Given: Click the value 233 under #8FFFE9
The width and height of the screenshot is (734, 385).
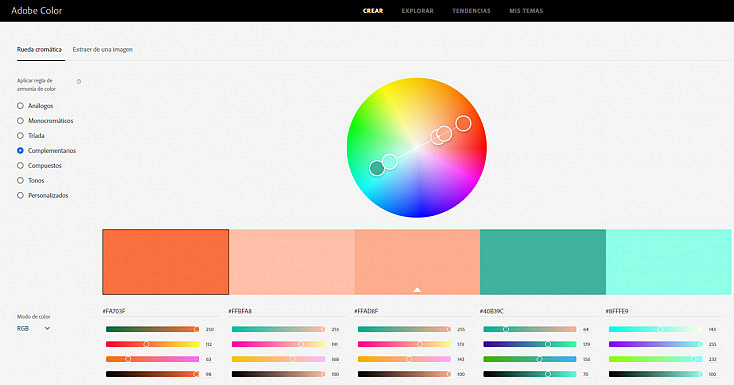Looking at the screenshot, I should (712, 360).
